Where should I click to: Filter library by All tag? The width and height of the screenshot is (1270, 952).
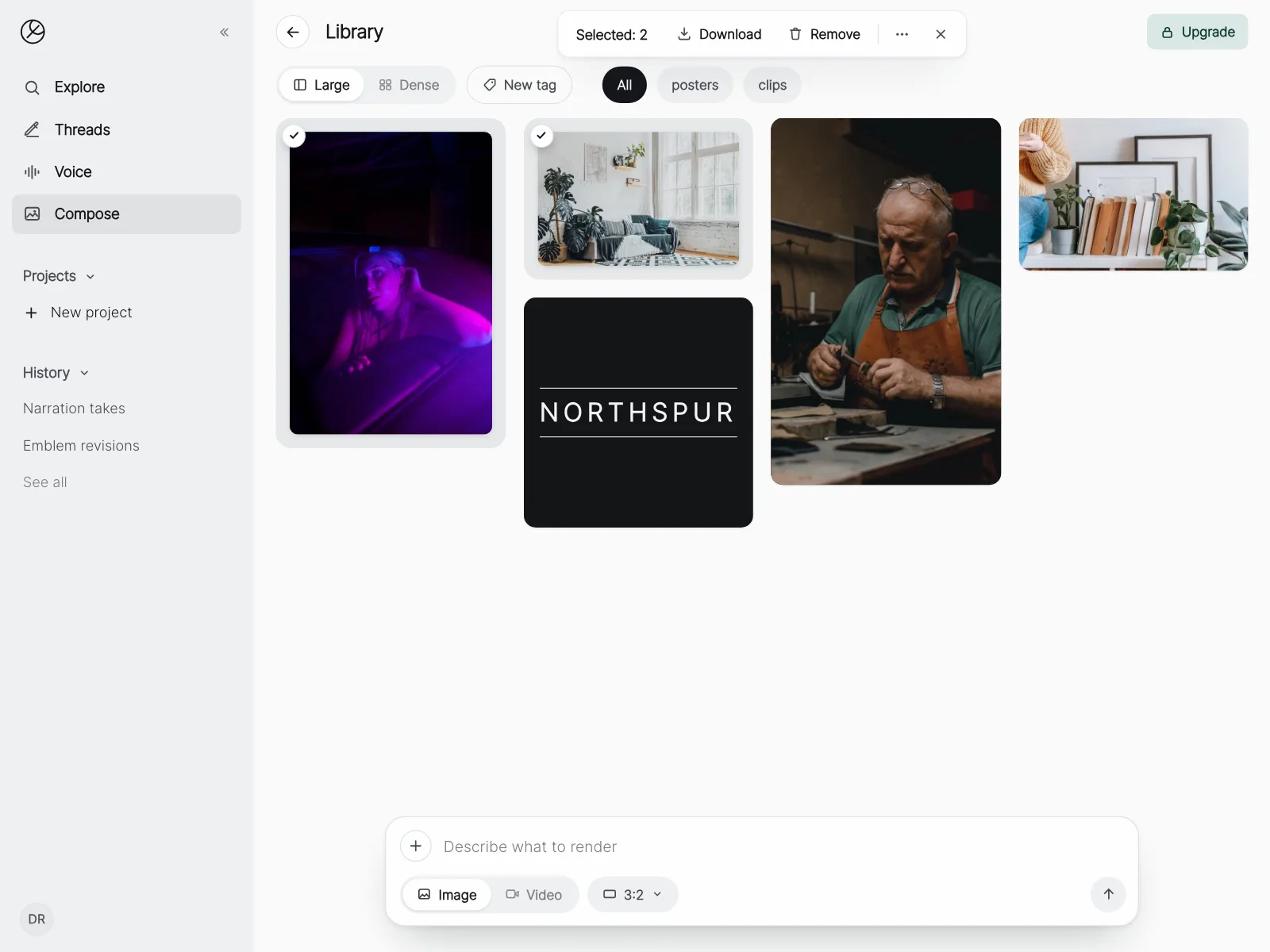(x=625, y=85)
